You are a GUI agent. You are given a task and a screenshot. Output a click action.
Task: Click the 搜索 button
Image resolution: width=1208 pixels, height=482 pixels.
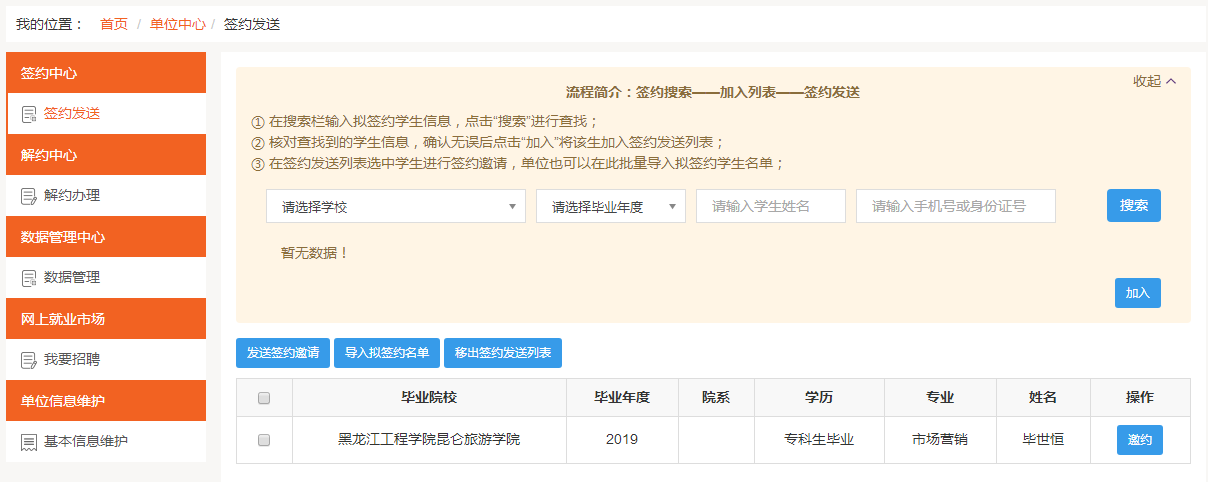coord(1133,205)
